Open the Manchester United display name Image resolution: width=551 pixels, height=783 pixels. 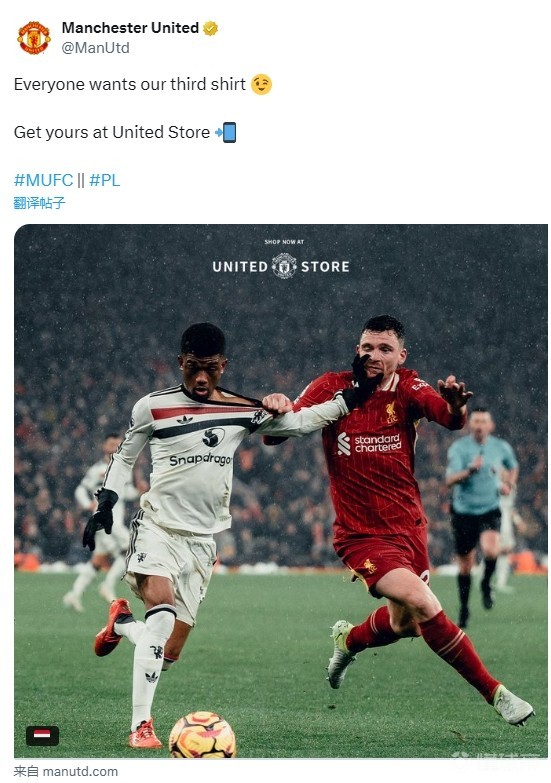(130, 28)
